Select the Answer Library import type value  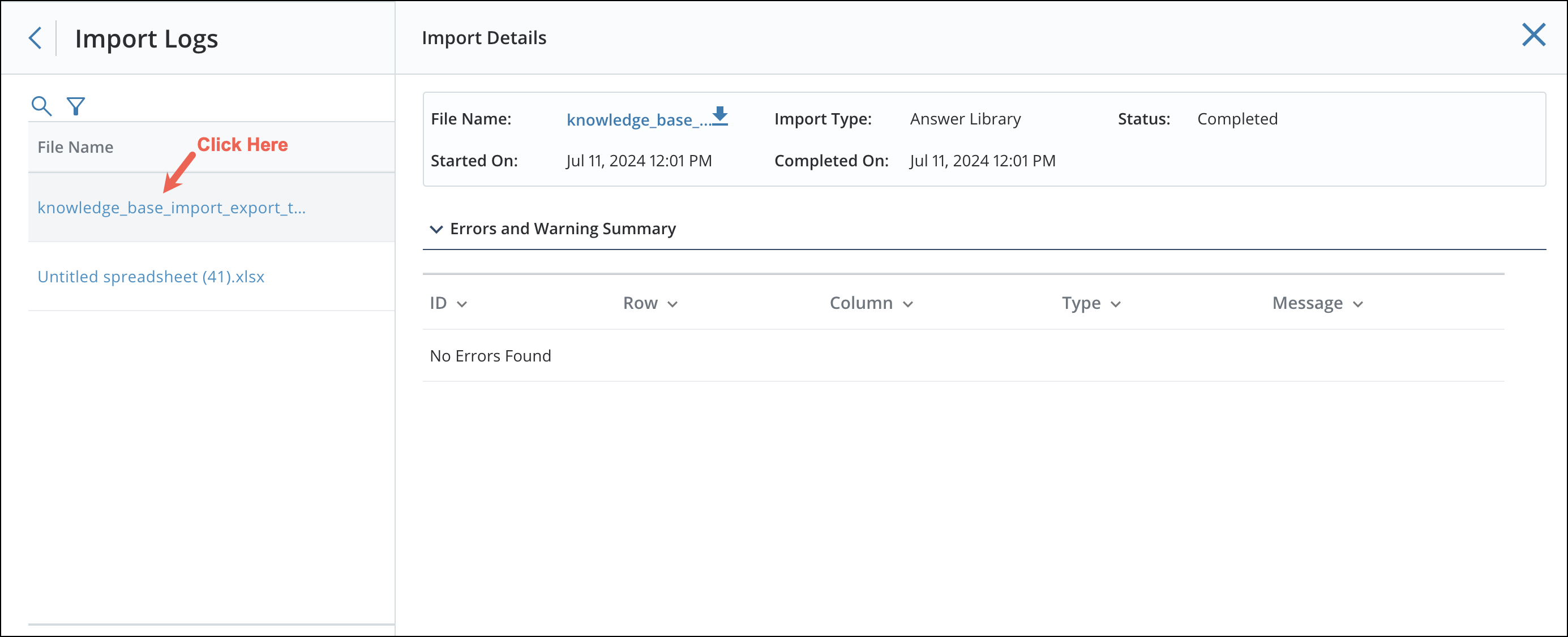[965, 119]
